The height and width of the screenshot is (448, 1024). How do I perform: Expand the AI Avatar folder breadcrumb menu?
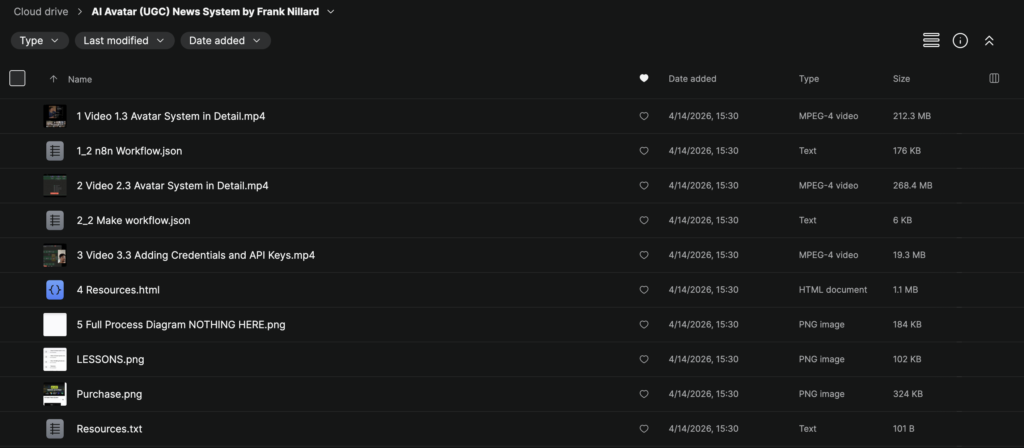tap(330, 12)
